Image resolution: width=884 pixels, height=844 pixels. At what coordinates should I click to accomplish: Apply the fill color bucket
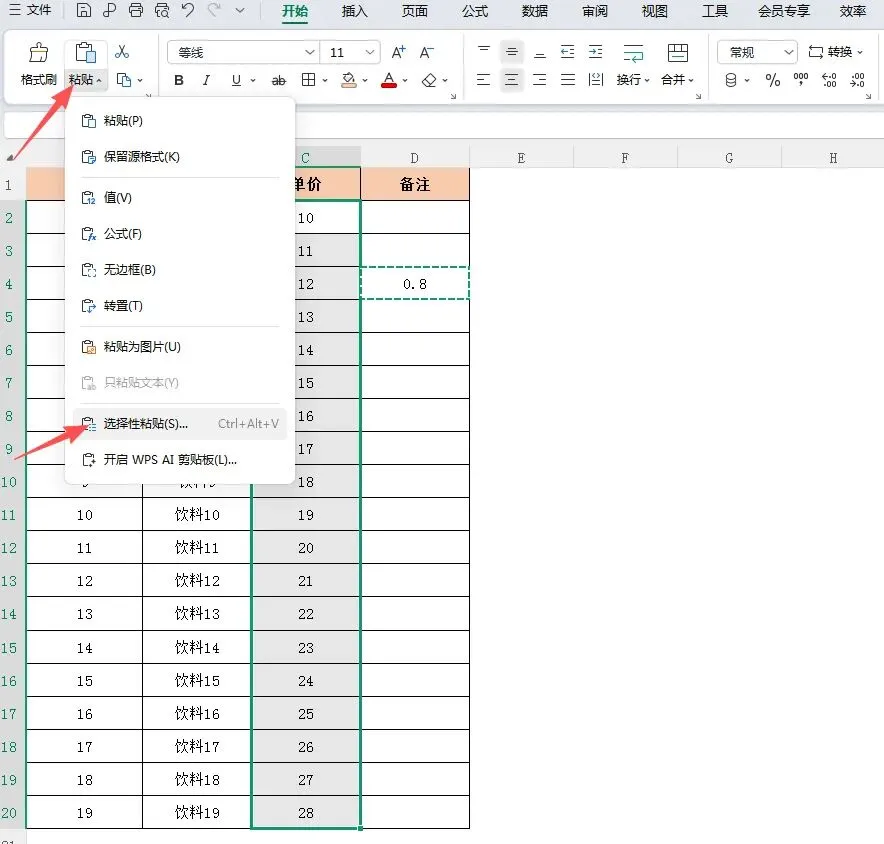click(349, 81)
